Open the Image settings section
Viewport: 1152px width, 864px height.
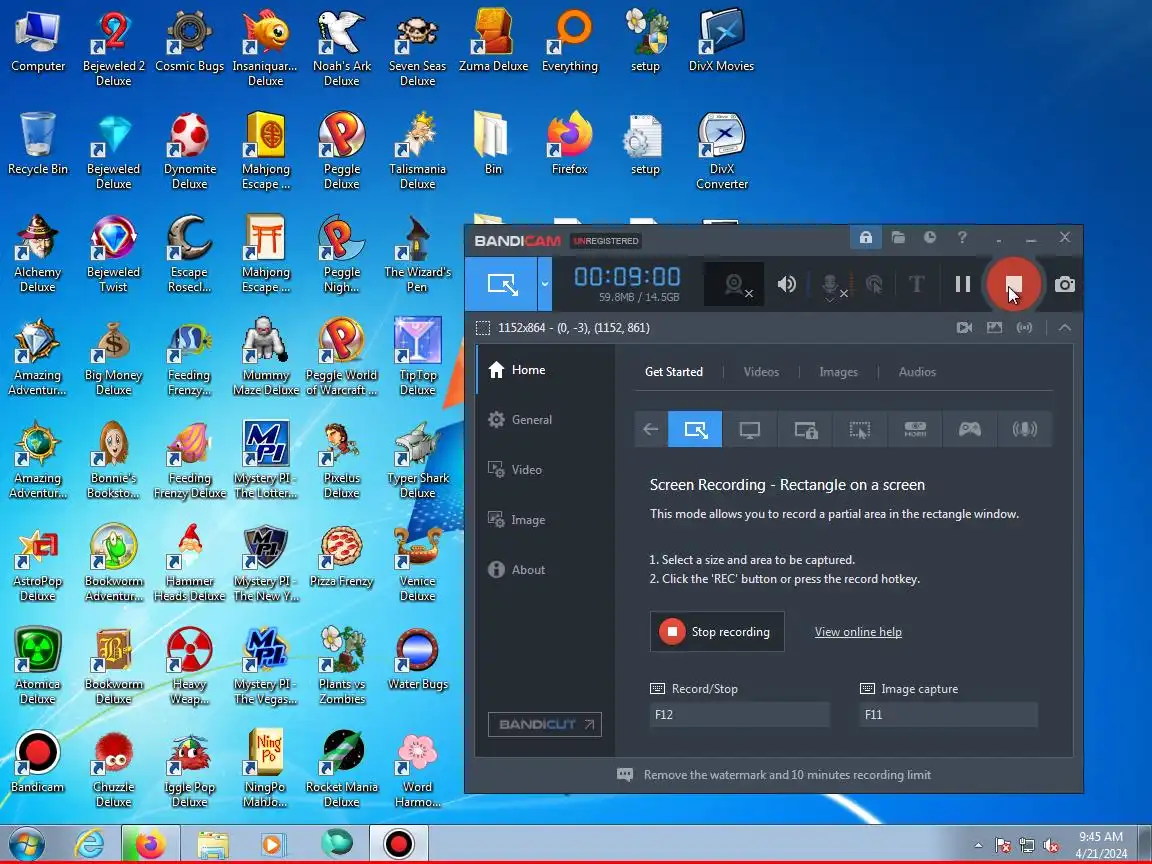click(545, 519)
